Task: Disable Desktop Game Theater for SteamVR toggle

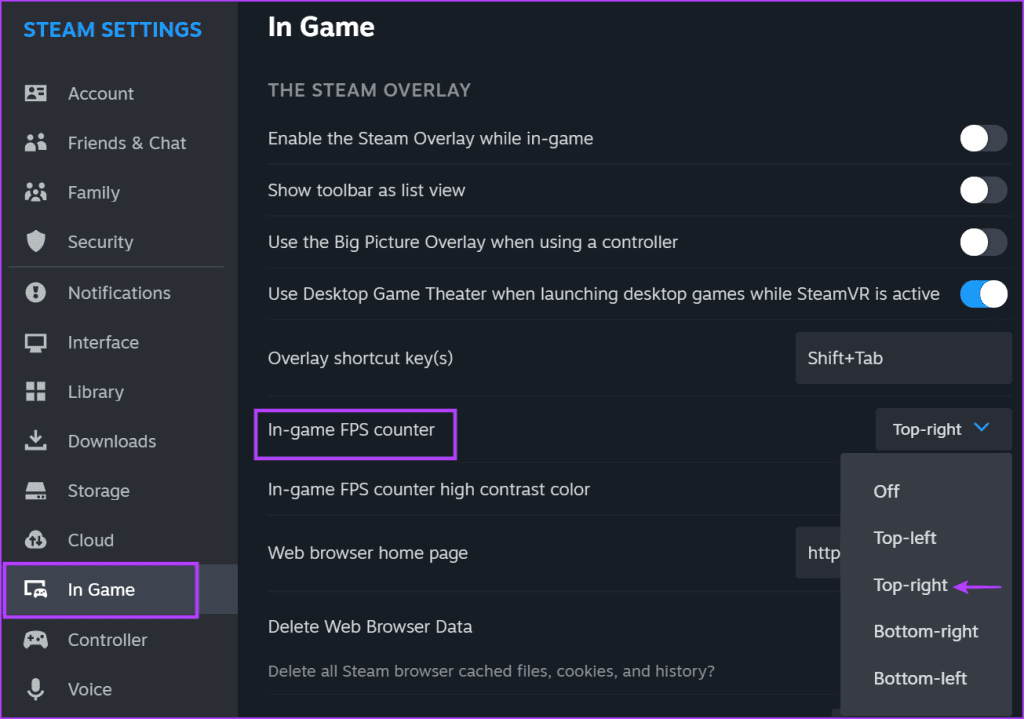Action: (x=983, y=294)
